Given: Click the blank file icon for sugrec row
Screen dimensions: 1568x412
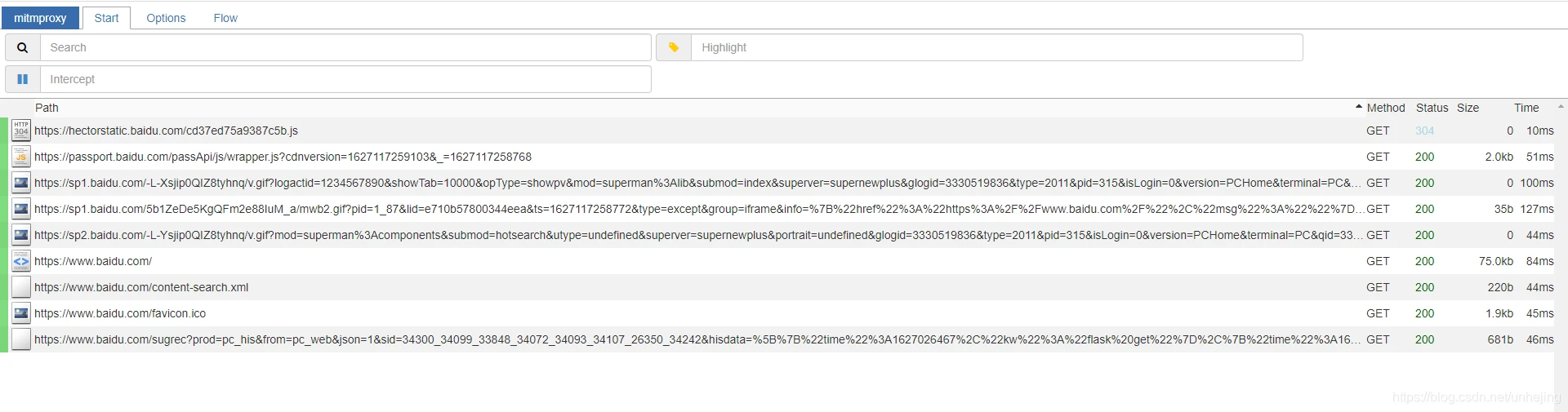Looking at the screenshot, I should click(21, 339).
